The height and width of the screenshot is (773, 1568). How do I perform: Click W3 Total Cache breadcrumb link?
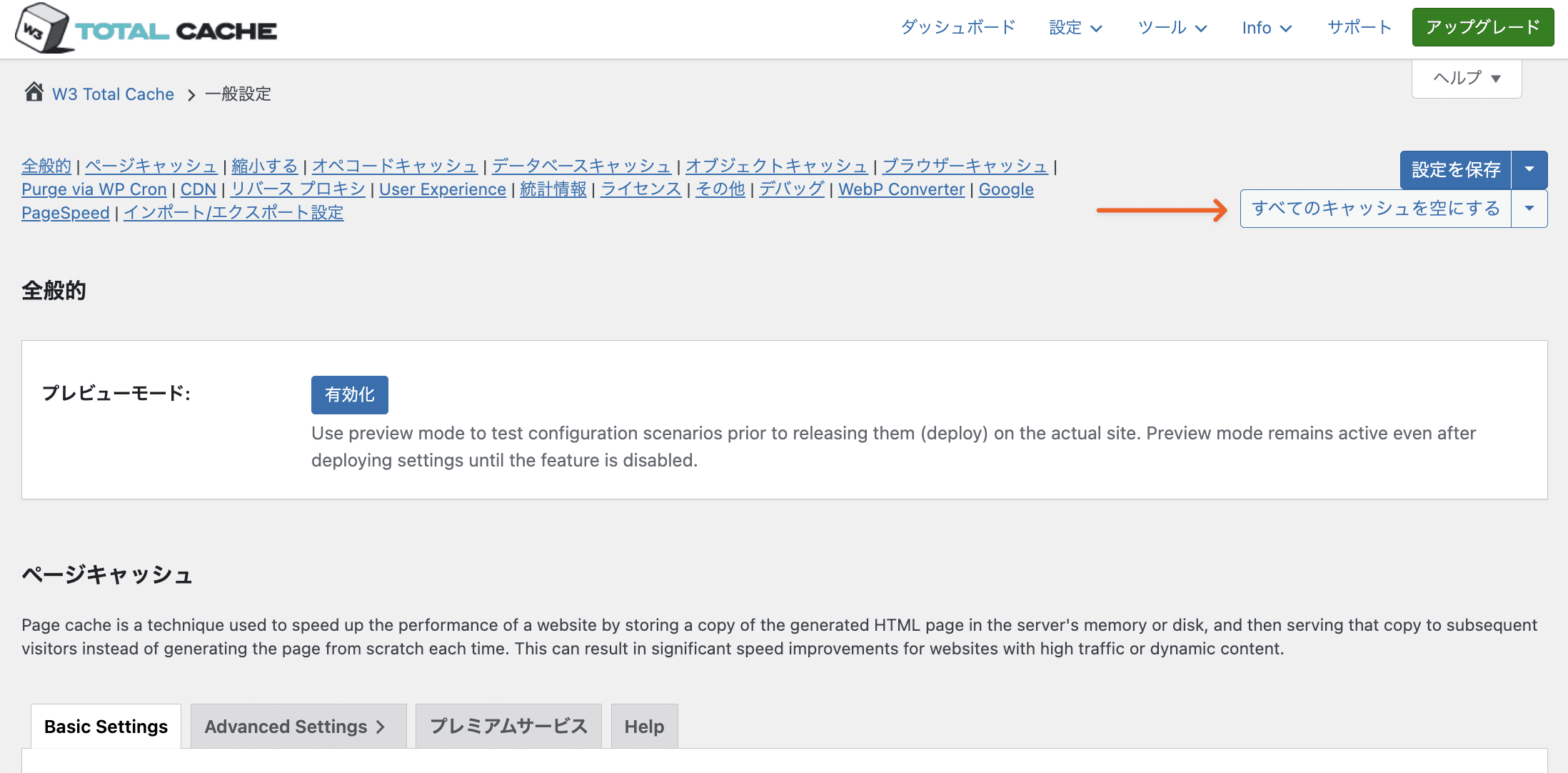(x=113, y=94)
